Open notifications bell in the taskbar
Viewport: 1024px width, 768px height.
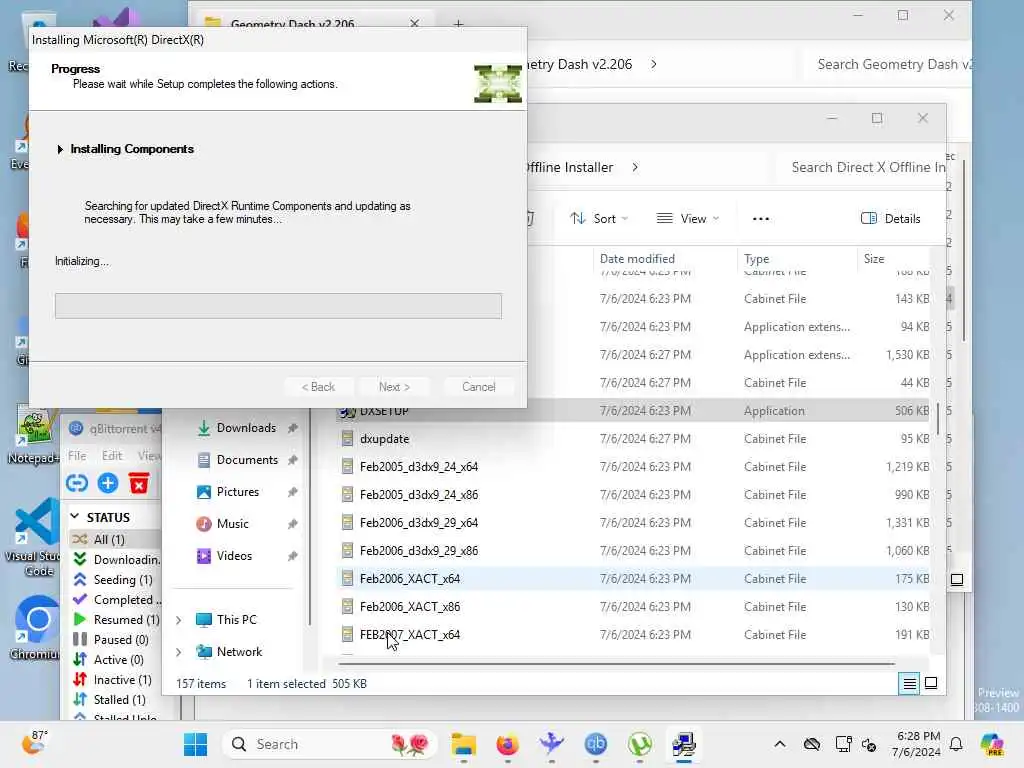point(956,744)
